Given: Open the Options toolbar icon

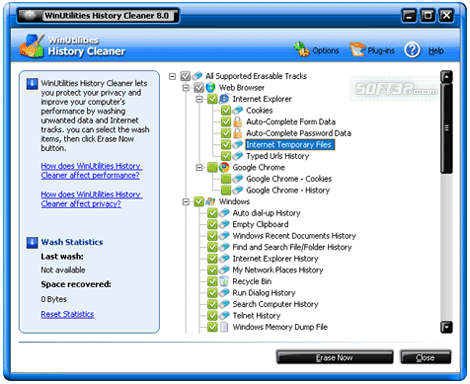Looking at the screenshot, I should (301, 49).
